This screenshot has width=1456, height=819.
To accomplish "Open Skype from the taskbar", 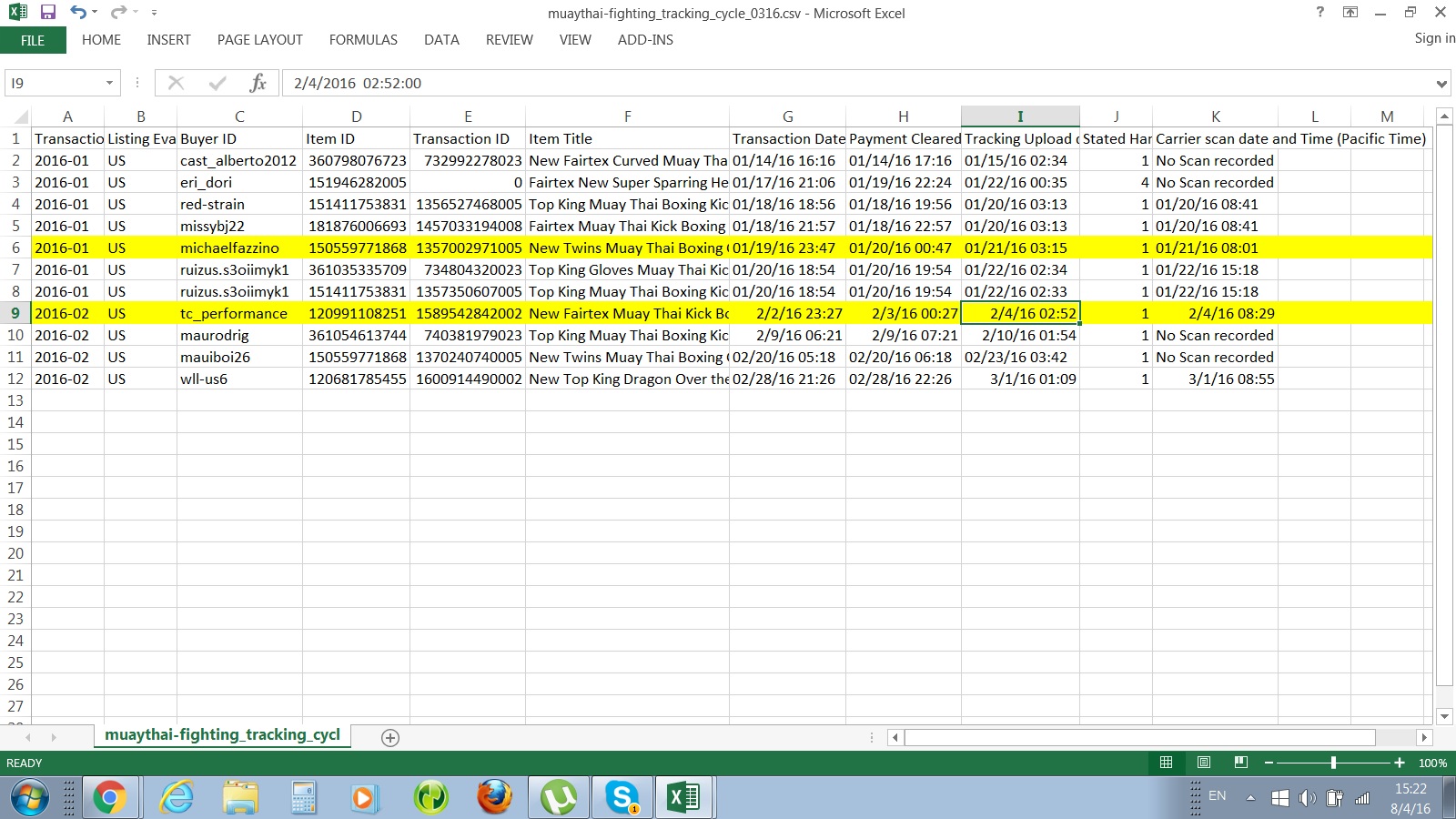I will [x=622, y=798].
